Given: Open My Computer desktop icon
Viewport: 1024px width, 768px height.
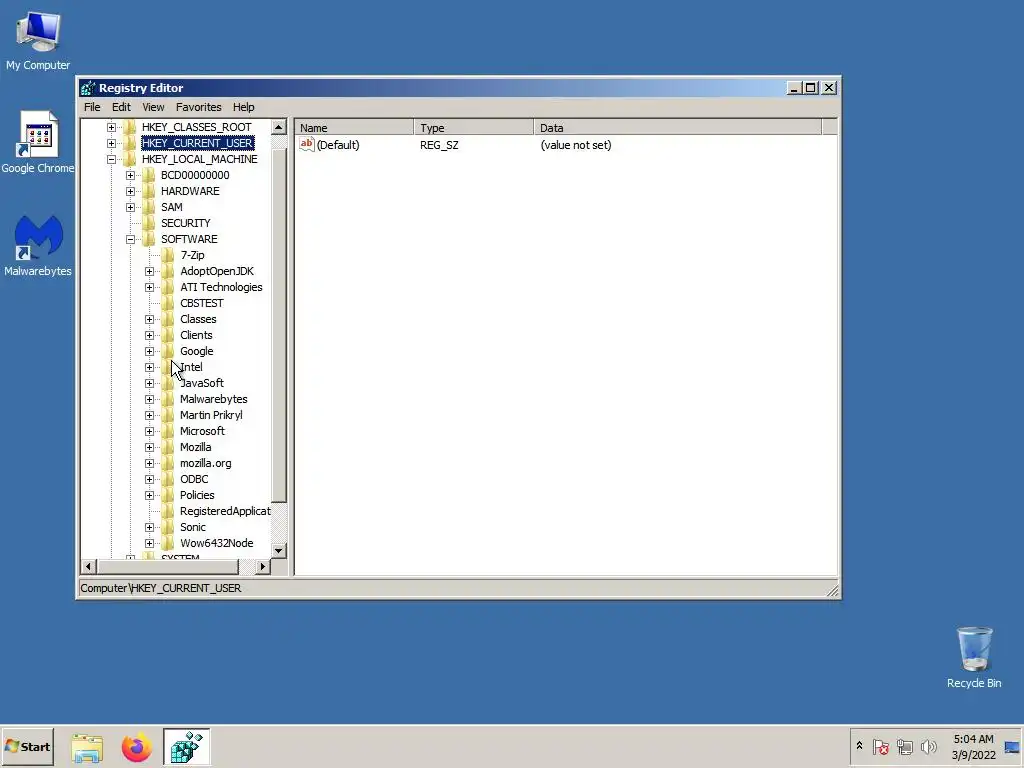Looking at the screenshot, I should click(x=38, y=41).
